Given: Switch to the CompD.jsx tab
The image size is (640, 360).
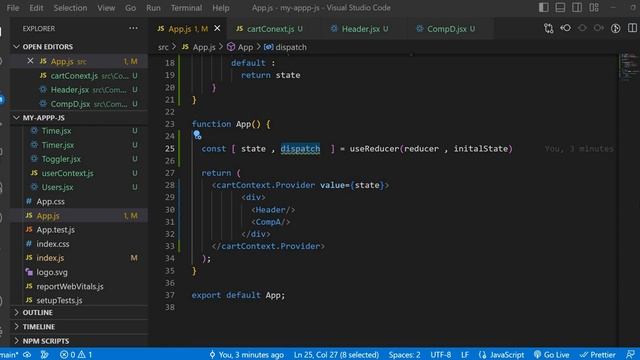Looking at the screenshot, I should [x=446, y=29].
